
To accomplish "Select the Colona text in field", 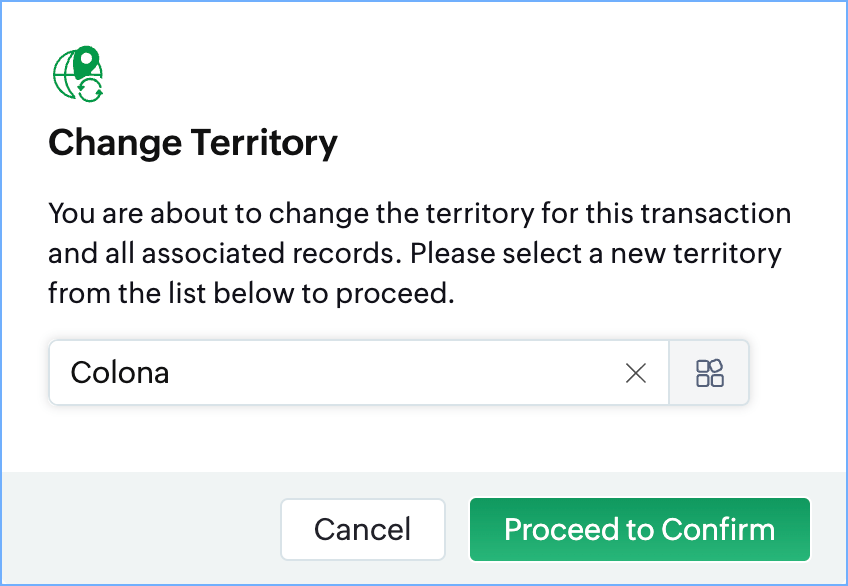I will [x=119, y=373].
